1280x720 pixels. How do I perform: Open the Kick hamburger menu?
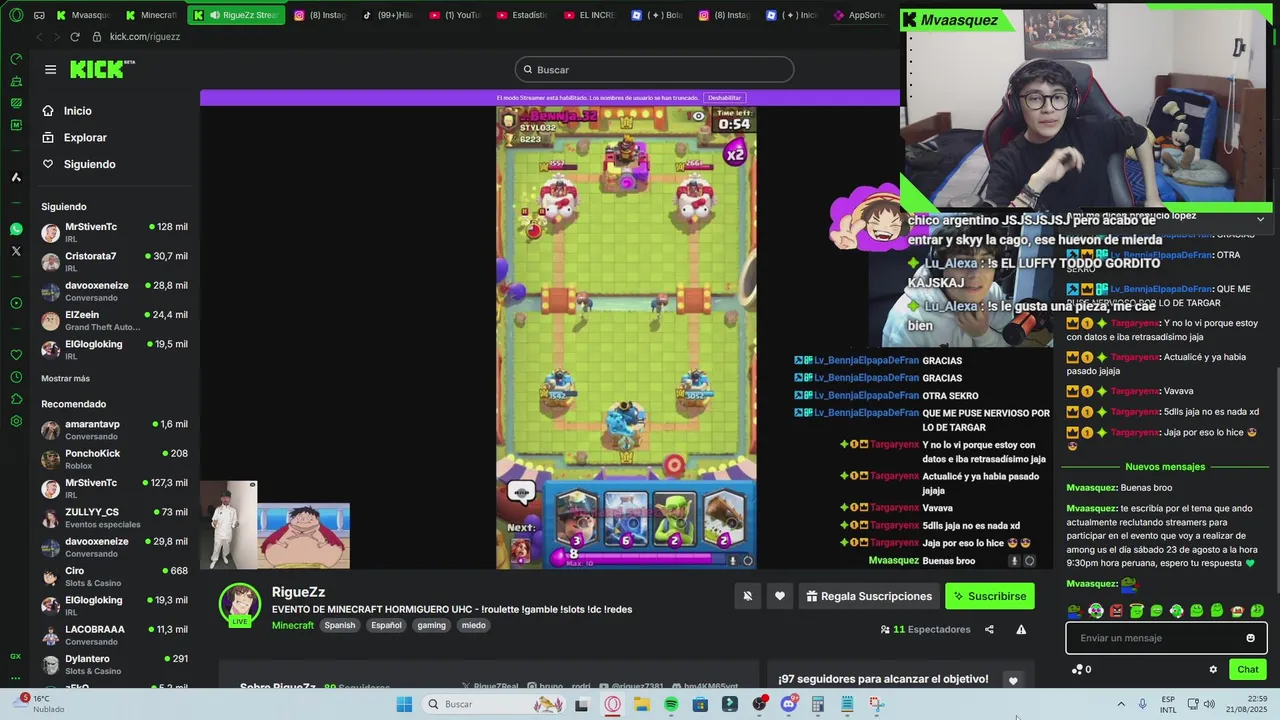[x=50, y=69]
